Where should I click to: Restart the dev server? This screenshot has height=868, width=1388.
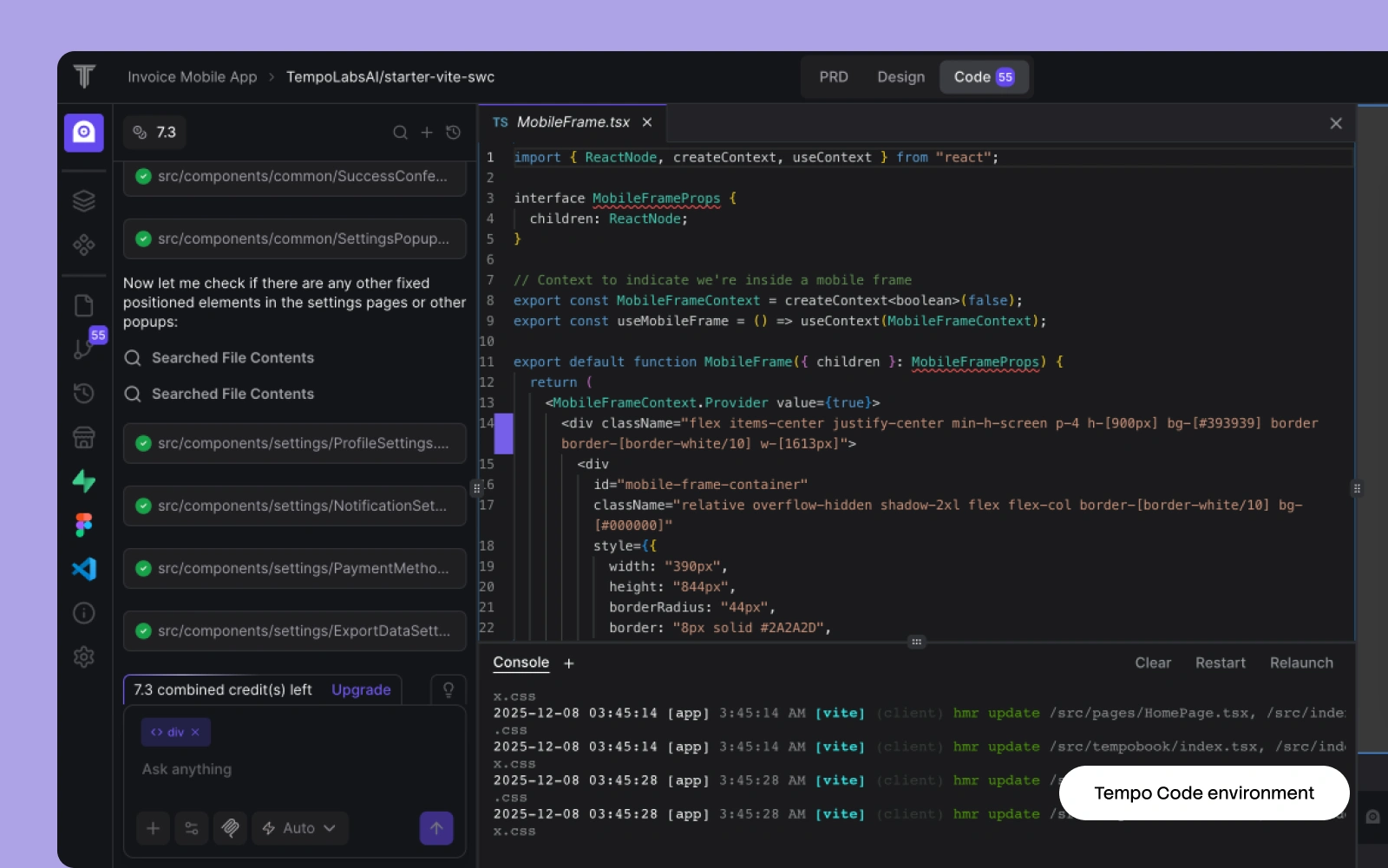(1221, 662)
